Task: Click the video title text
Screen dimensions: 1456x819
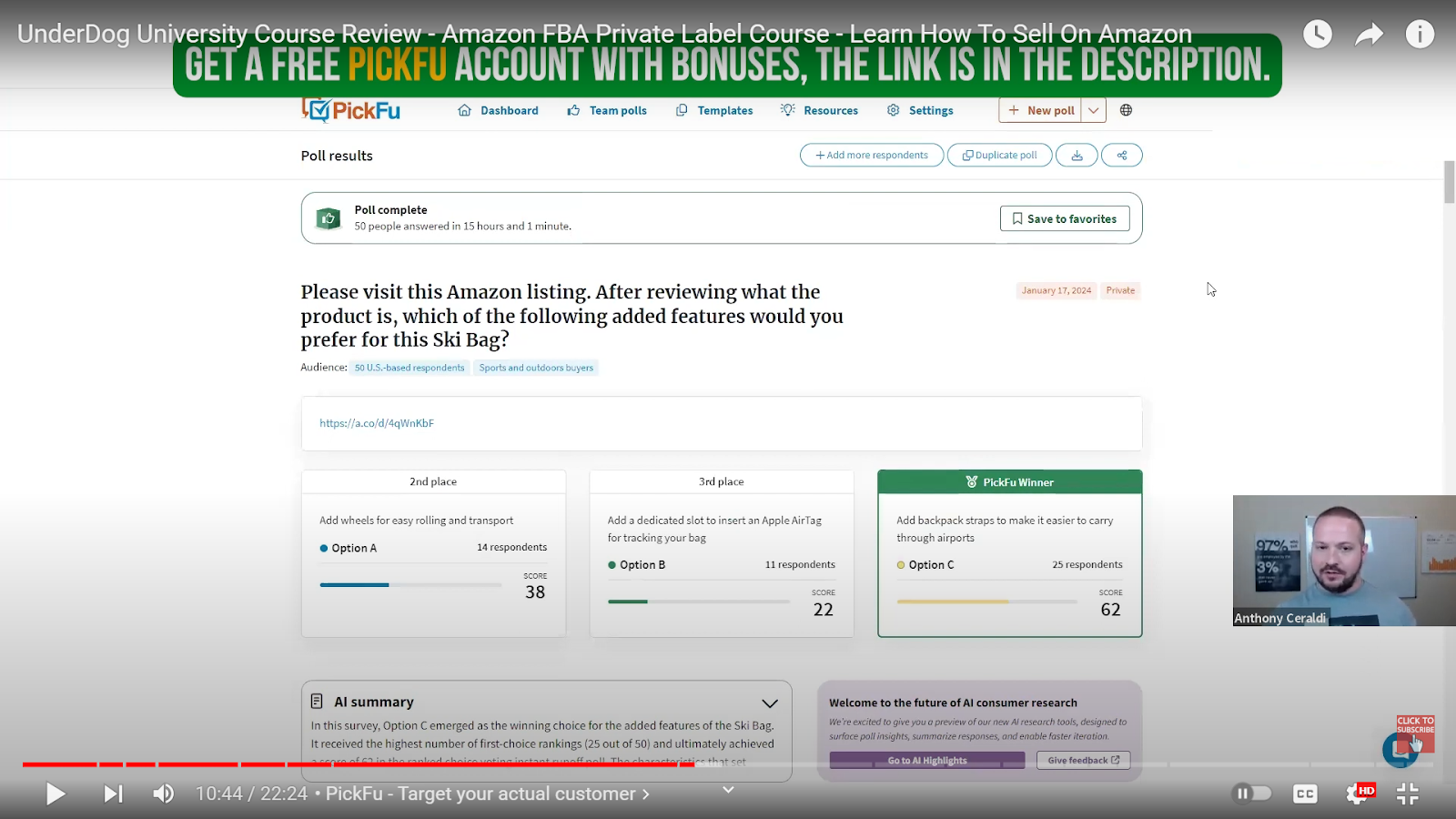Action: coord(604,34)
